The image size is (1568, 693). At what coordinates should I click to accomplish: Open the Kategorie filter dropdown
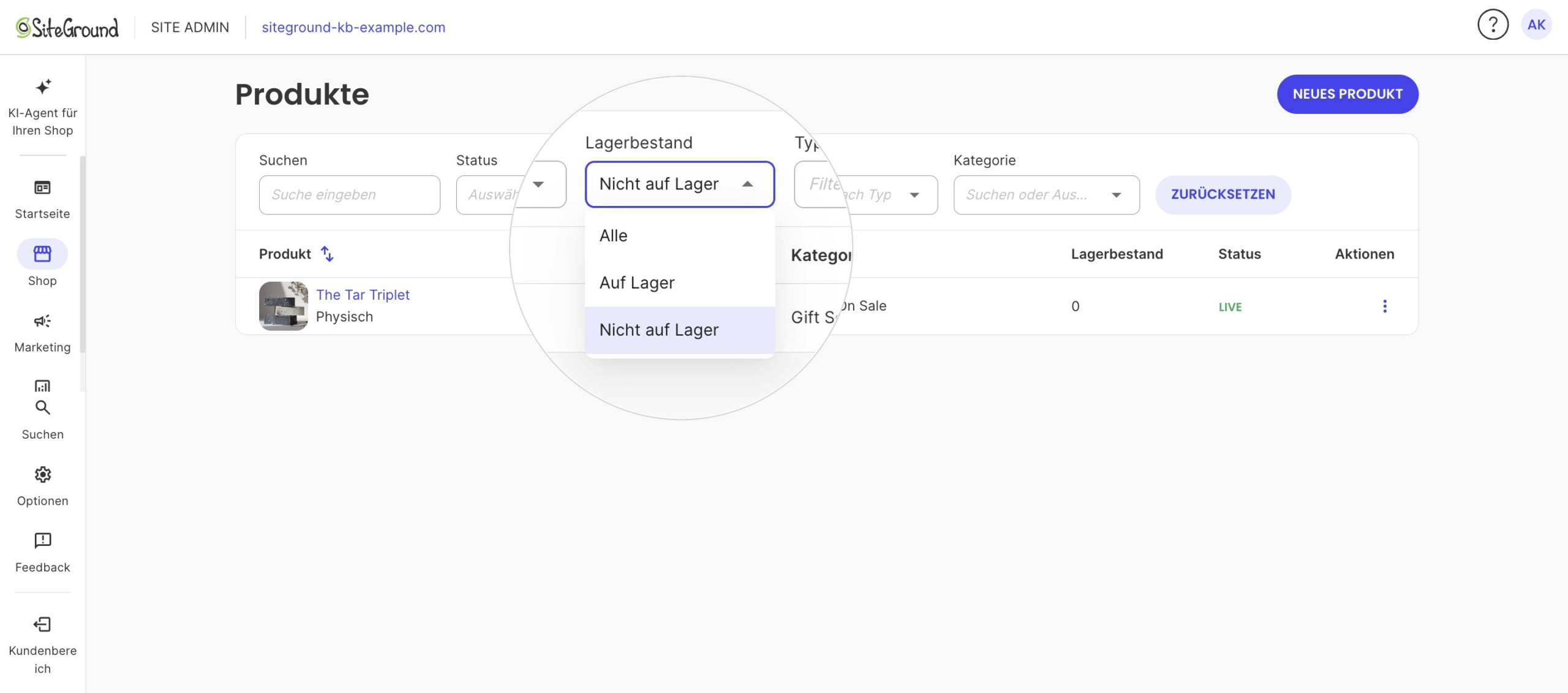[x=1046, y=195]
